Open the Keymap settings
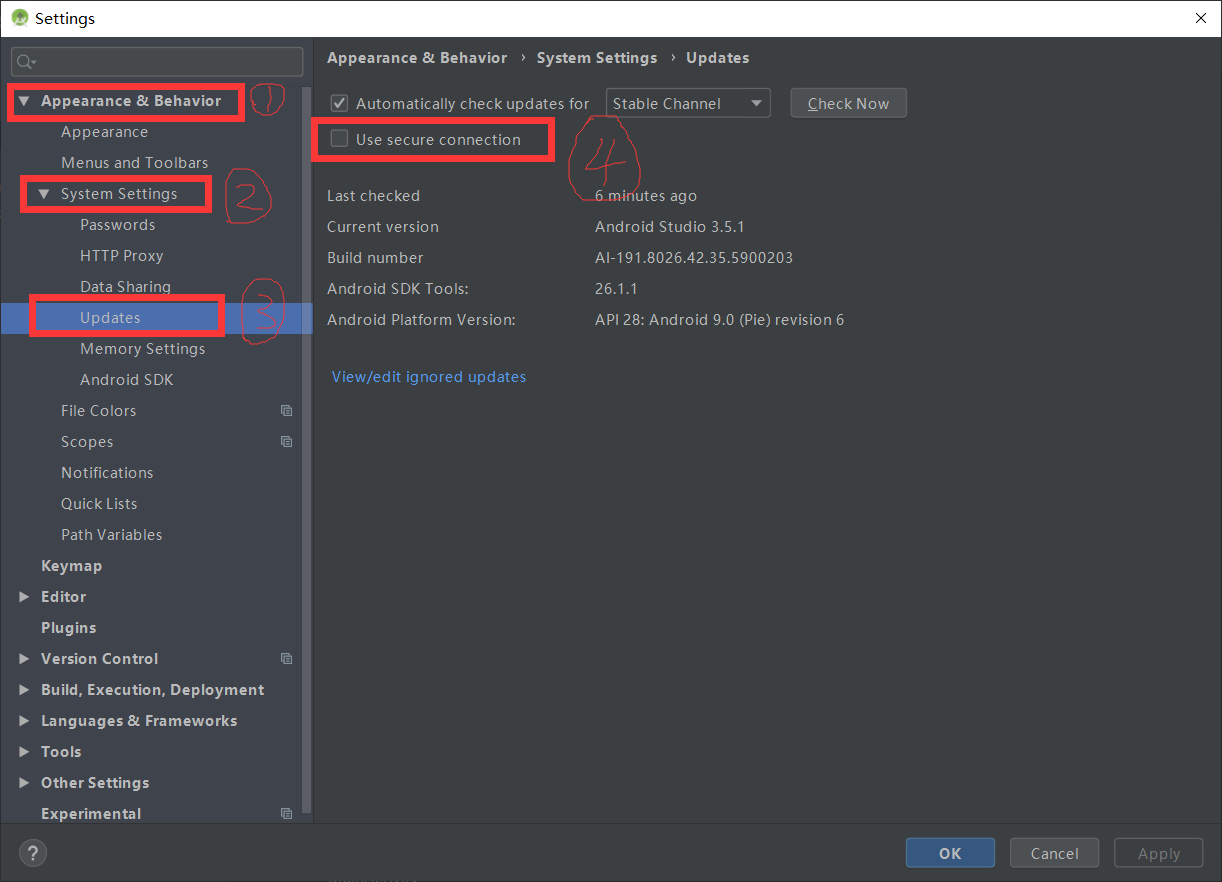The width and height of the screenshot is (1222, 882). point(71,566)
